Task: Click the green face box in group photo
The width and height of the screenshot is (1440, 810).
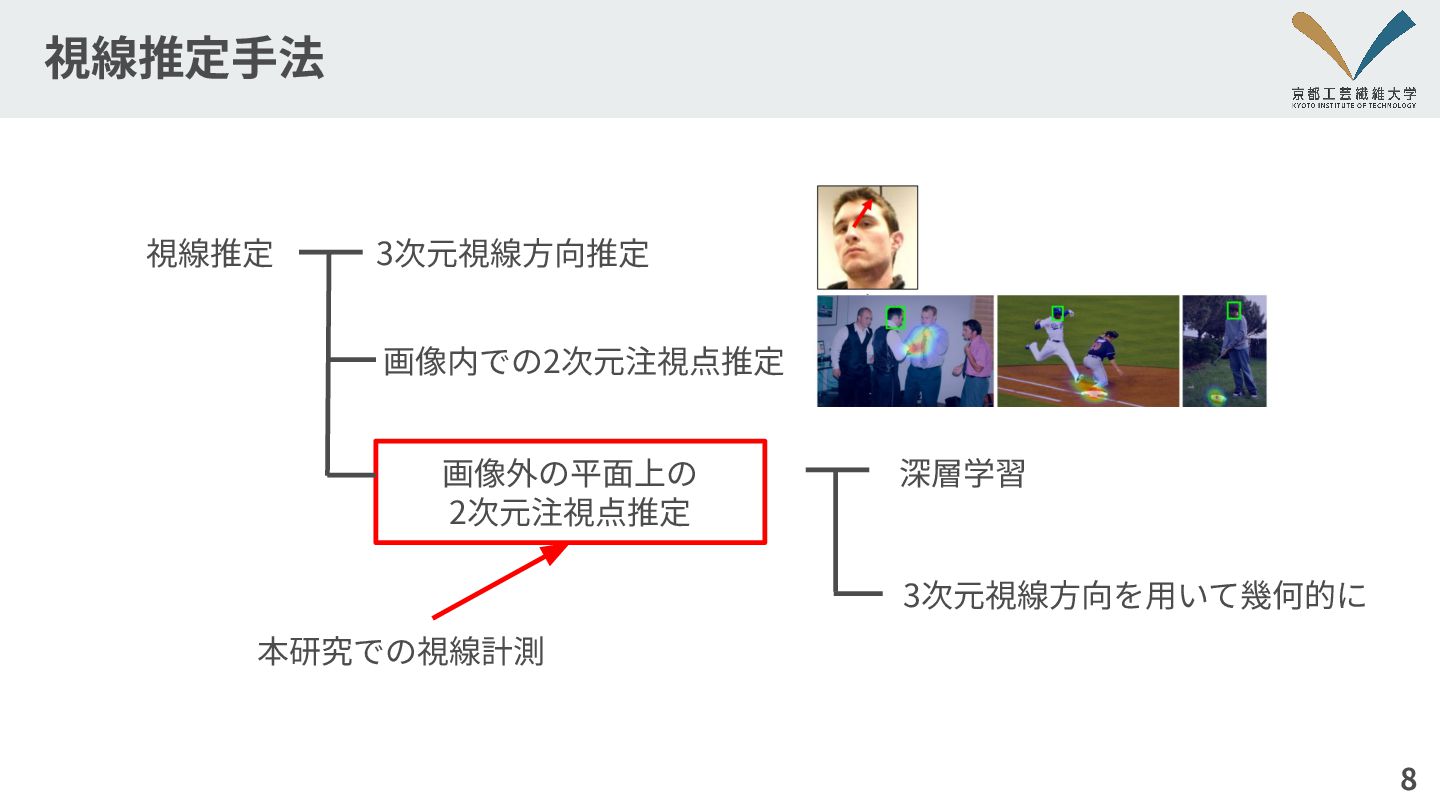Action: (x=895, y=317)
